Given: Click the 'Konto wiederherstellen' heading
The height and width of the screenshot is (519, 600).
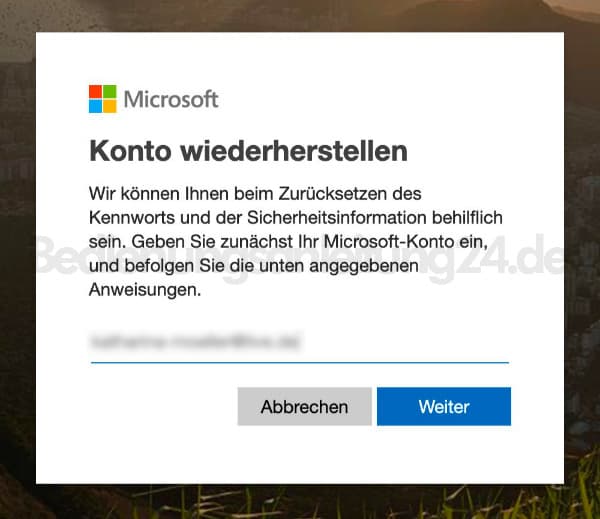Looking at the screenshot, I should (248, 152).
